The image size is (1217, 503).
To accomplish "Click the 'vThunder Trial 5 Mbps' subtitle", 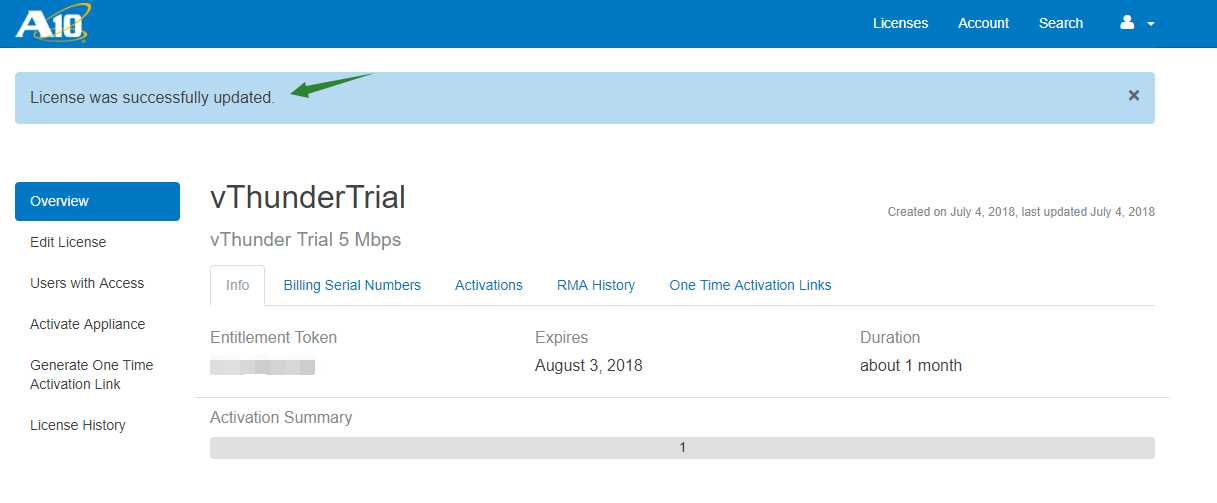I will click(x=306, y=240).
